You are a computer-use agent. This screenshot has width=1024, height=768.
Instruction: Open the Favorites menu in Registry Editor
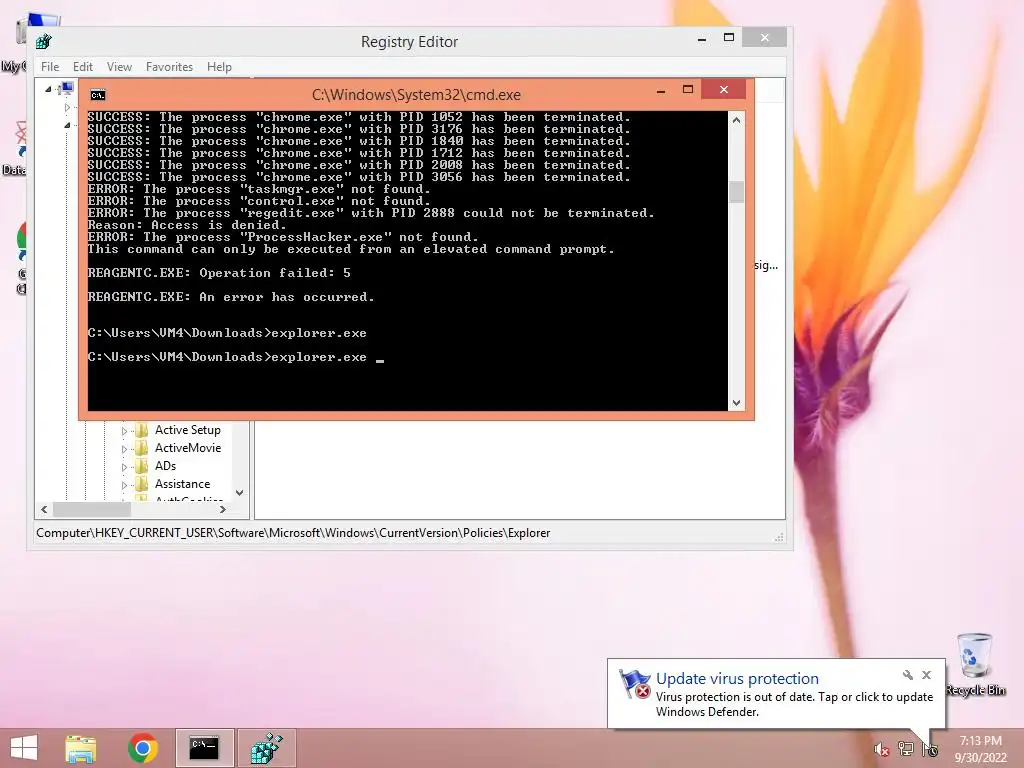(169, 67)
